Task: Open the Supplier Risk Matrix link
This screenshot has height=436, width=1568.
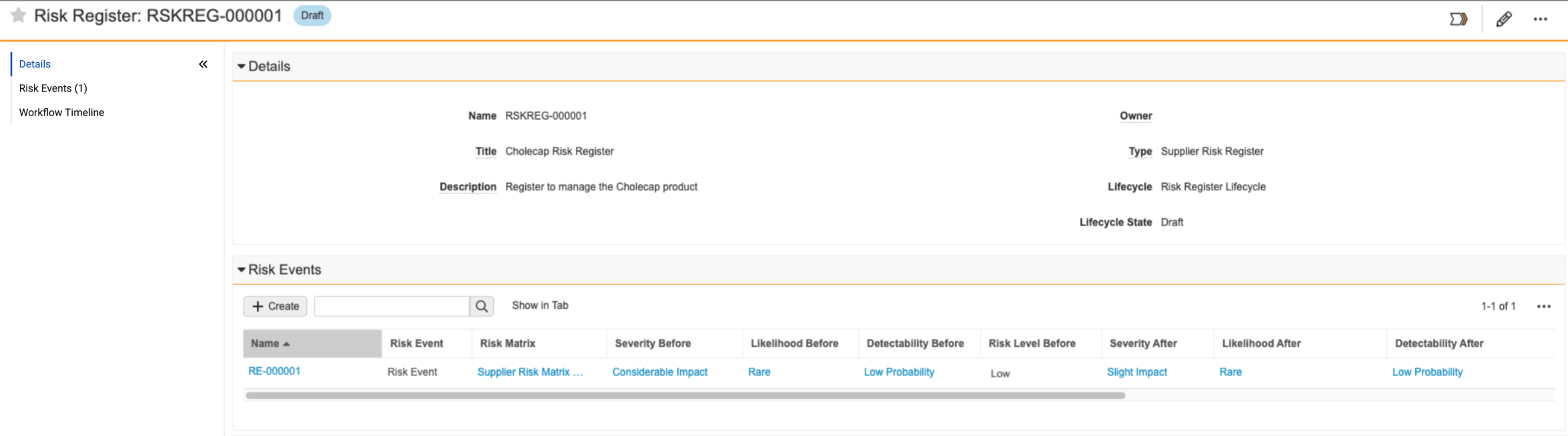Action: (x=530, y=372)
